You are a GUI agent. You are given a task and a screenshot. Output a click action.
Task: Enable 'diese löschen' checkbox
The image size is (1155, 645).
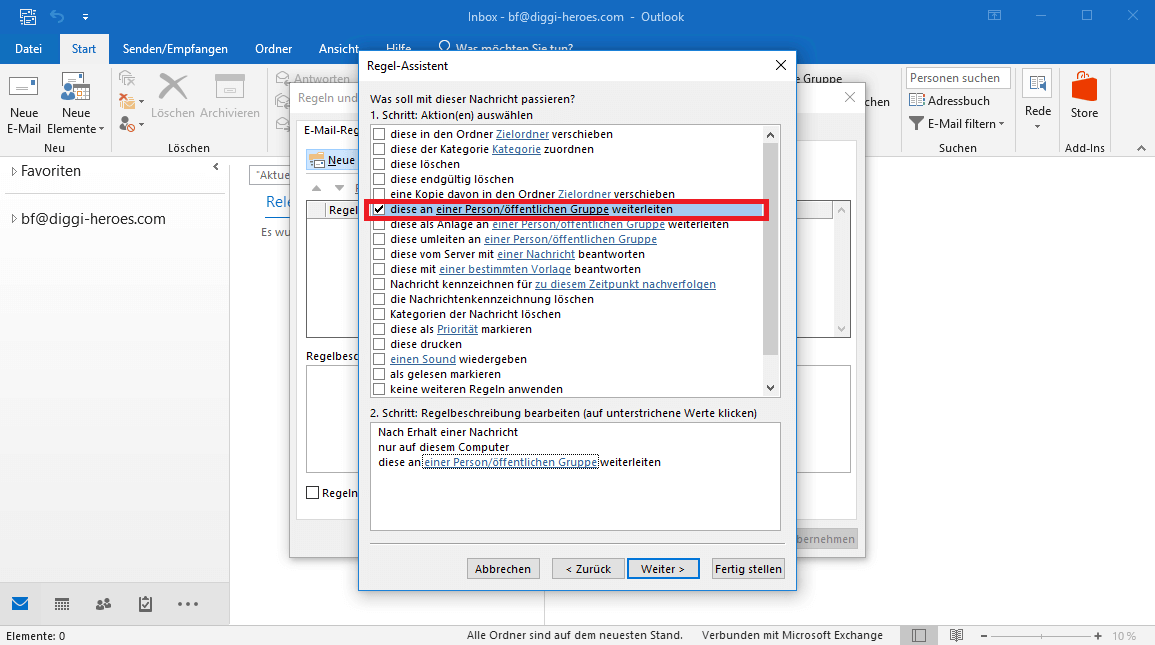click(379, 164)
